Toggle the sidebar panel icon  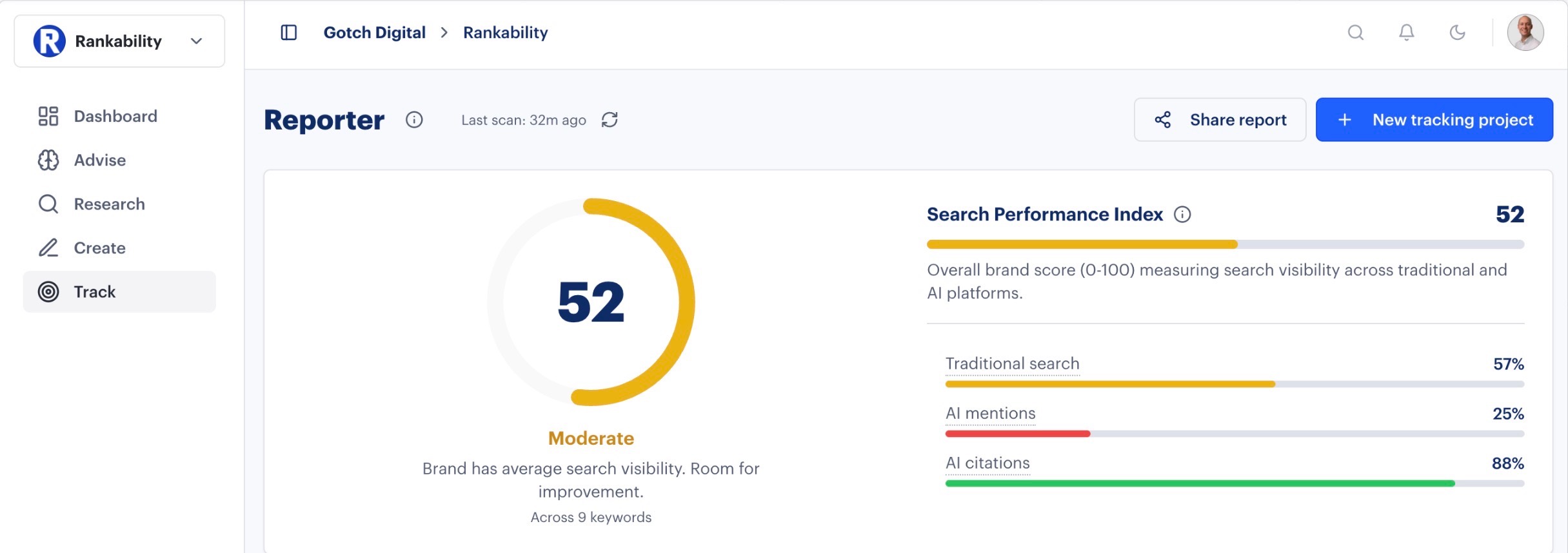pos(289,32)
